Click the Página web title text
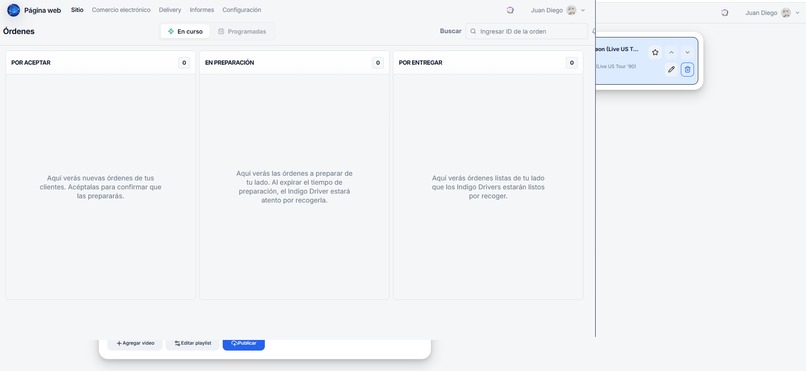 click(x=42, y=10)
